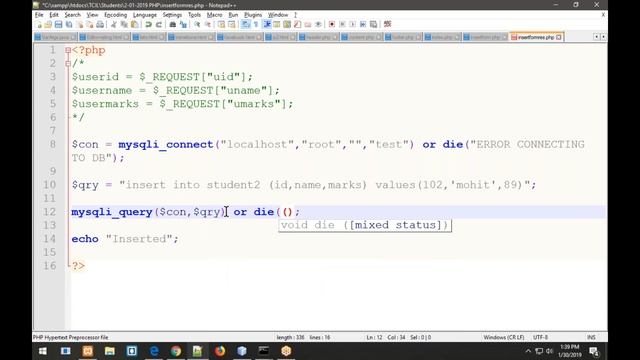Open the Plugins menu
The image size is (640, 360).
(253, 15)
